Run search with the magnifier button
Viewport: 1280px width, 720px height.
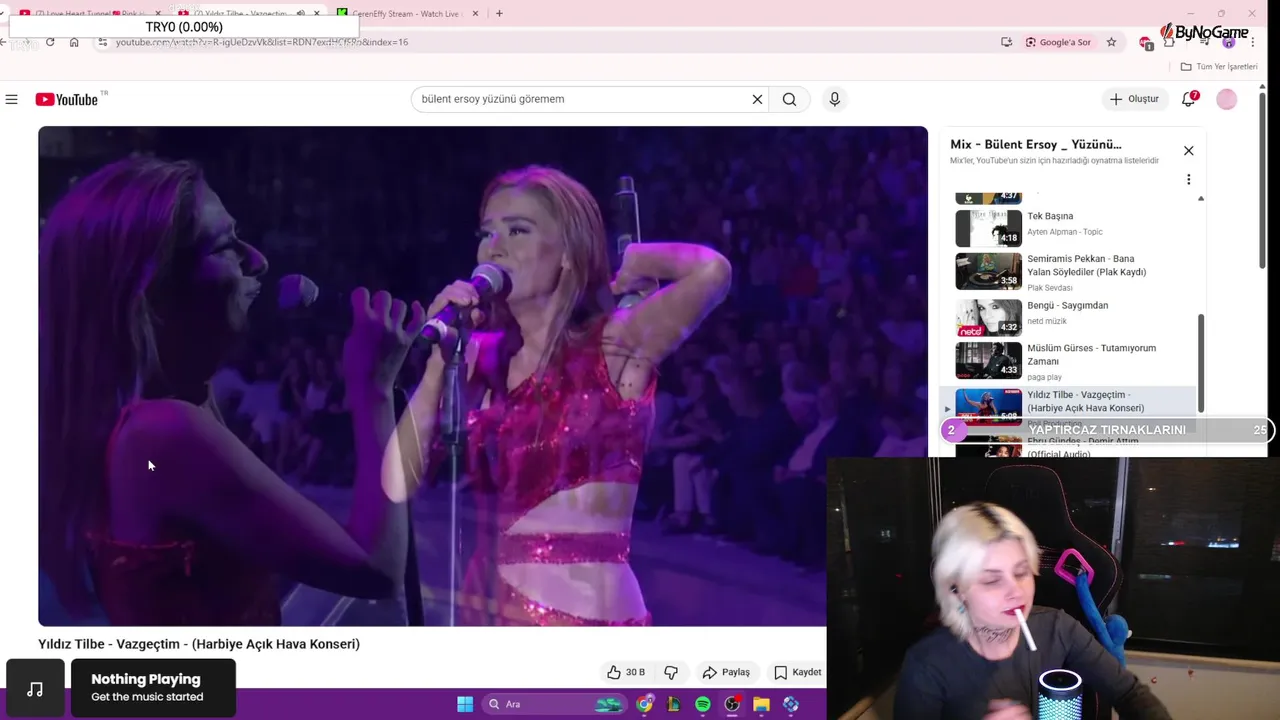[790, 99]
